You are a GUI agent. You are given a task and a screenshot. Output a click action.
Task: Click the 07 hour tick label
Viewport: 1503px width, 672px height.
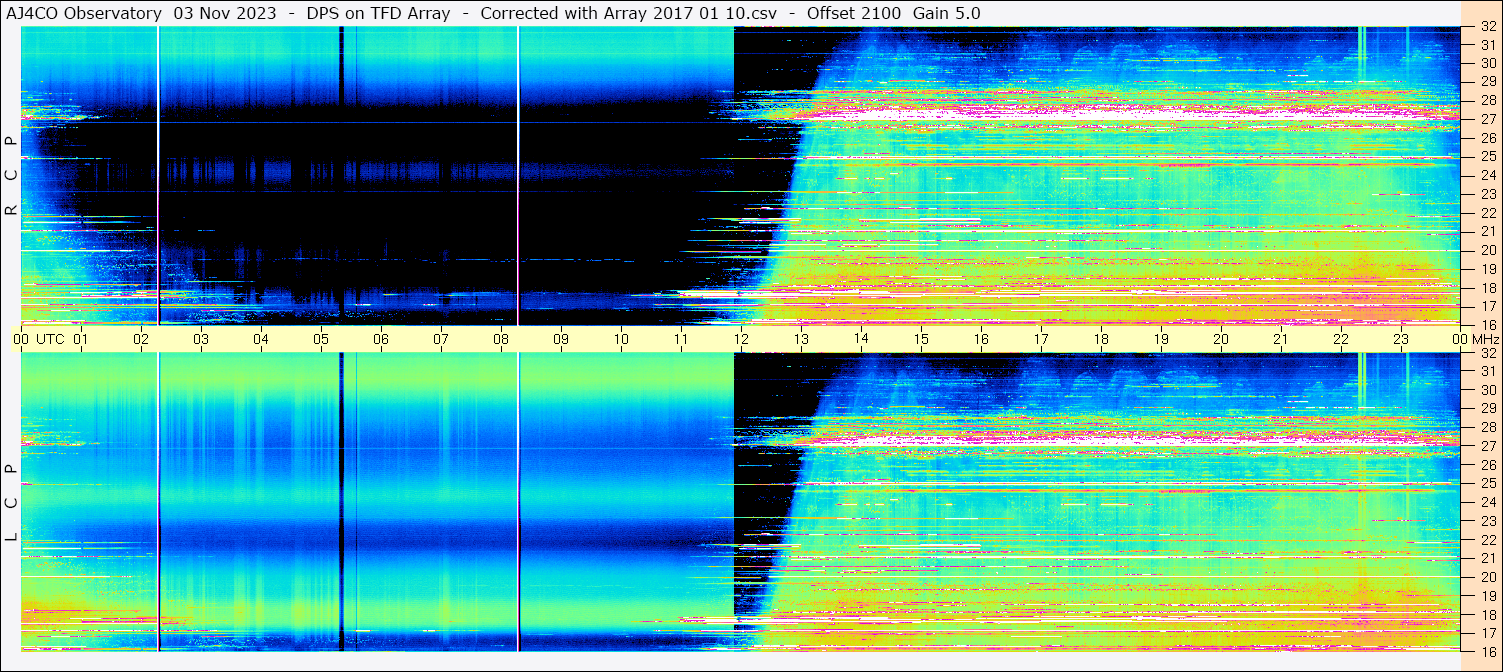tap(441, 339)
